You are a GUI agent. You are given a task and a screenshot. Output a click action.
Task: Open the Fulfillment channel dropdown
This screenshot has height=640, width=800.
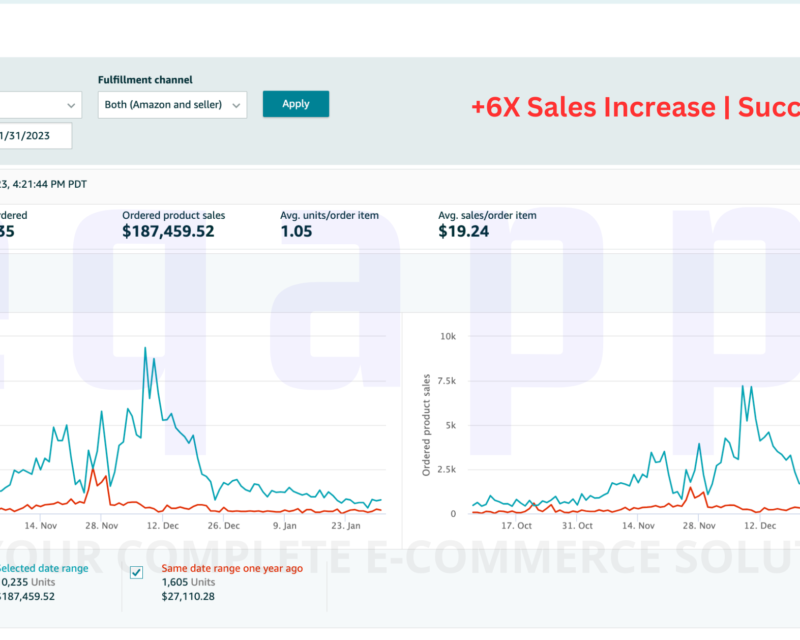tap(172, 104)
